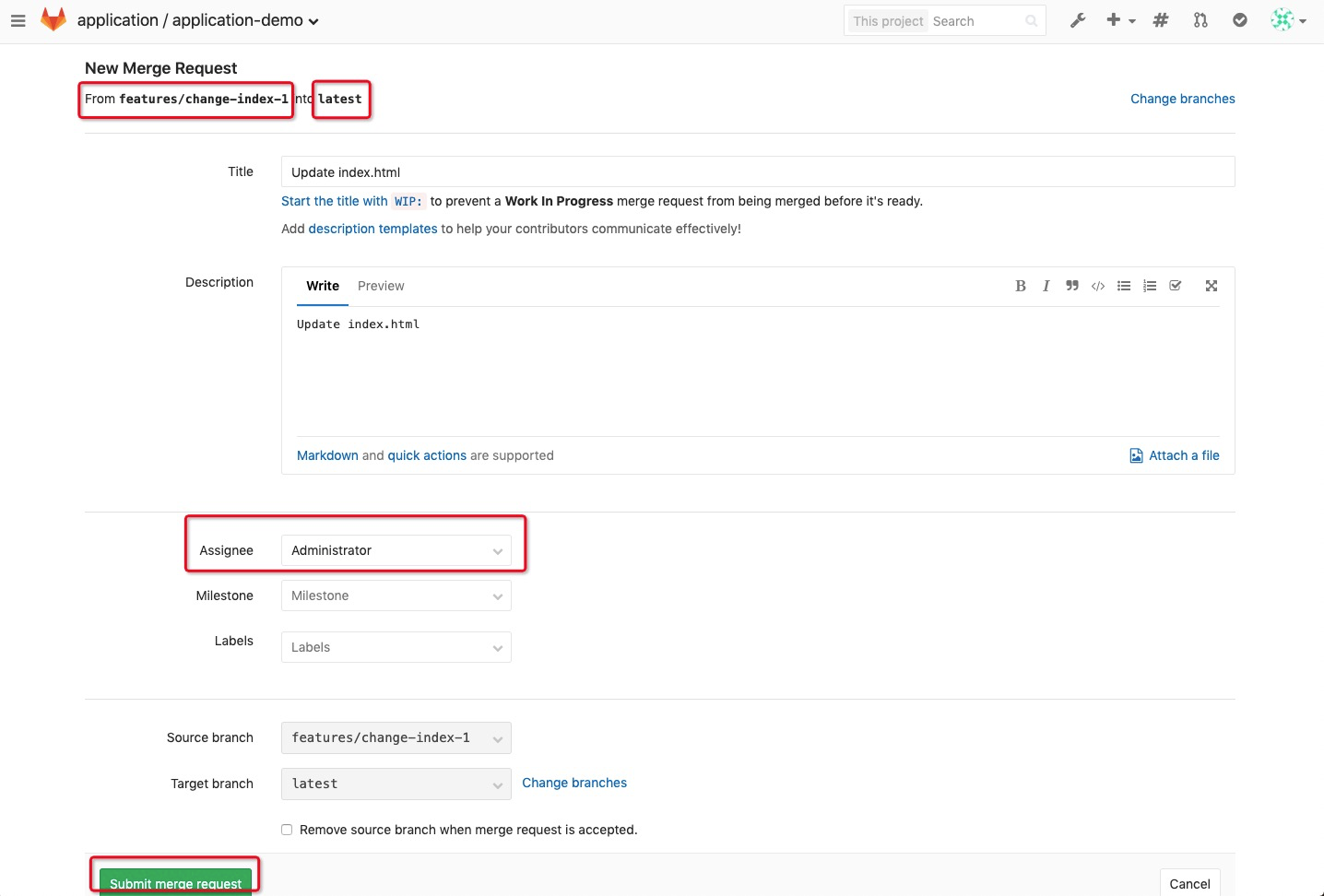
Task: Open merge requests icon in navbar
Action: (1200, 20)
